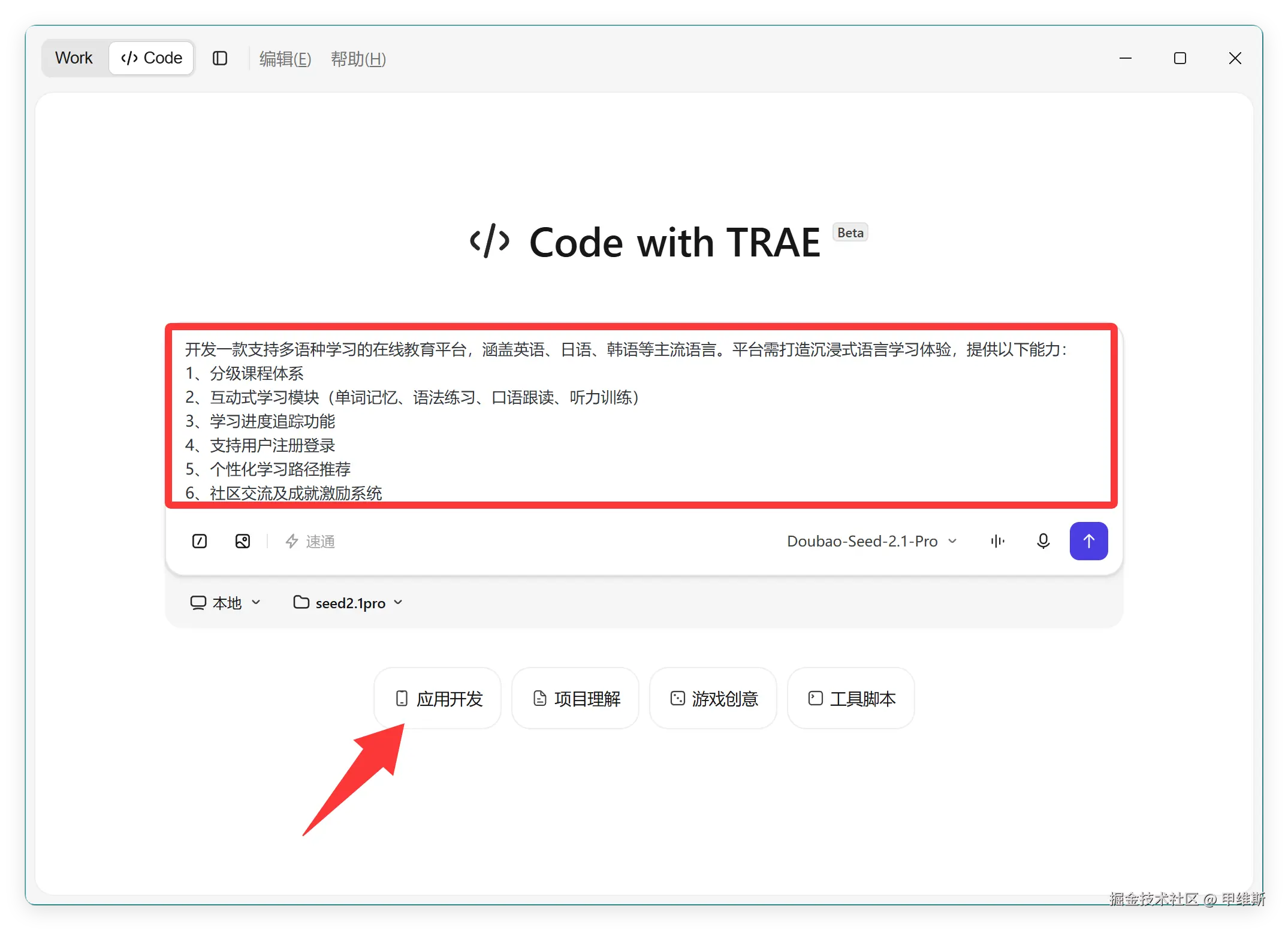Open the 编辑(E) menu
This screenshot has width=1288, height=930.
click(x=285, y=59)
